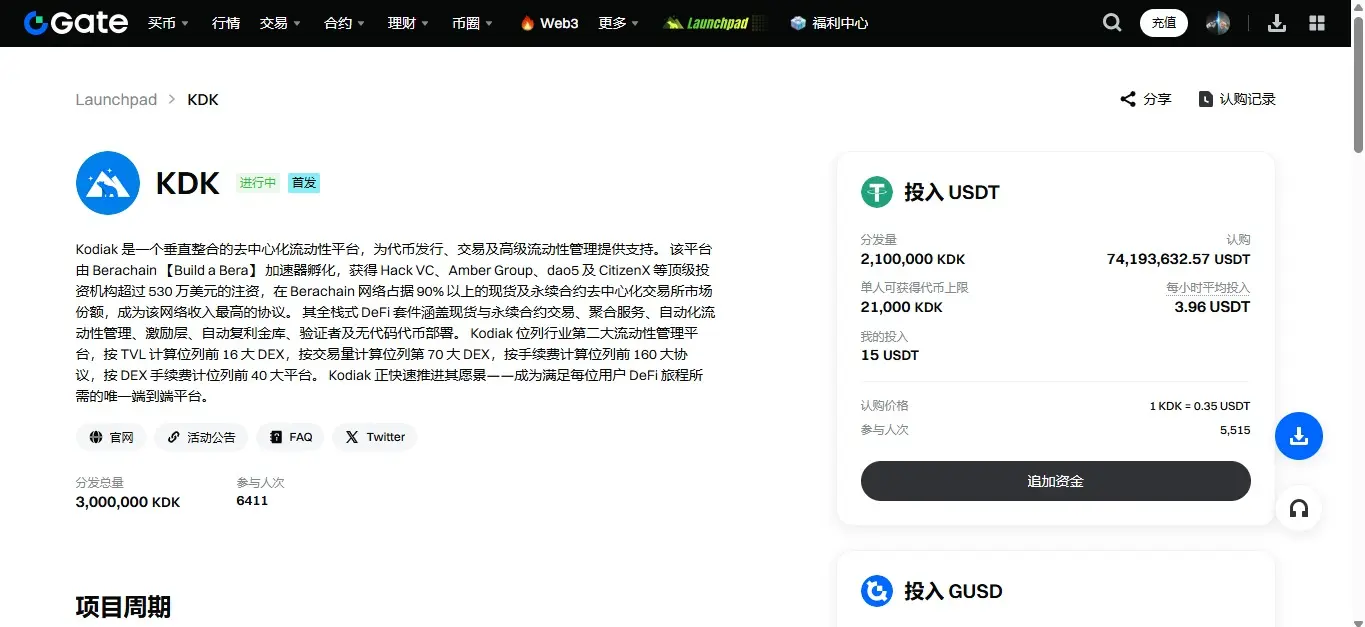Screen dimensions: 1365x627
Task: Click the 15 USDT my investment value
Action: coord(890,355)
